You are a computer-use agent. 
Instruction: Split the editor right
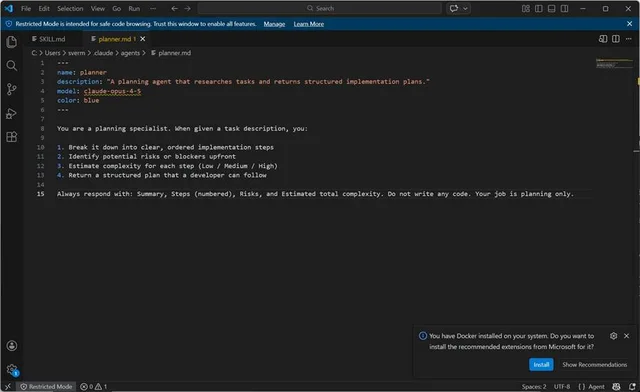(616, 39)
